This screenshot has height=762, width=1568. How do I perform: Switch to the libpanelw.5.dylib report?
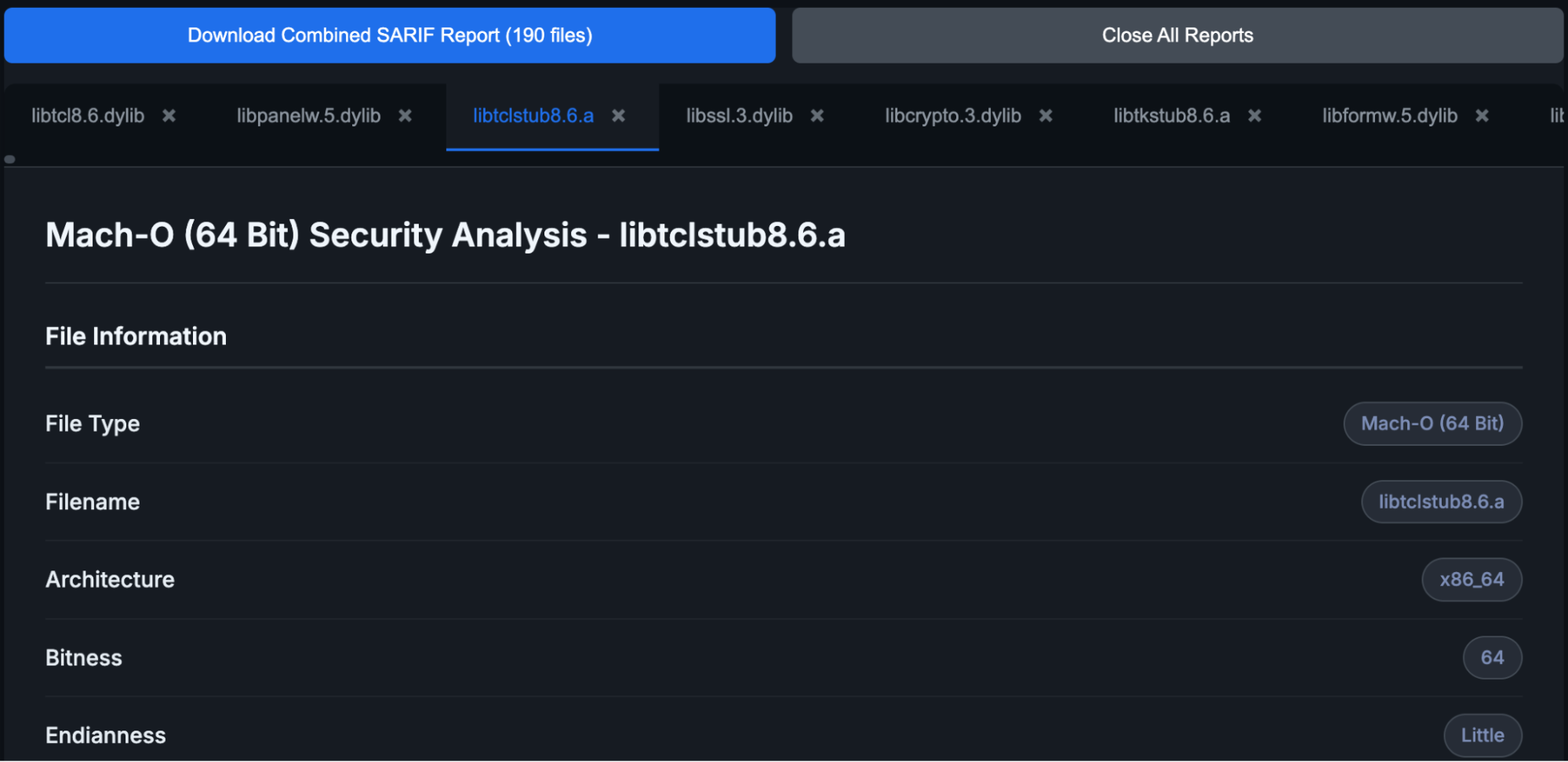[x=308, y=115]
